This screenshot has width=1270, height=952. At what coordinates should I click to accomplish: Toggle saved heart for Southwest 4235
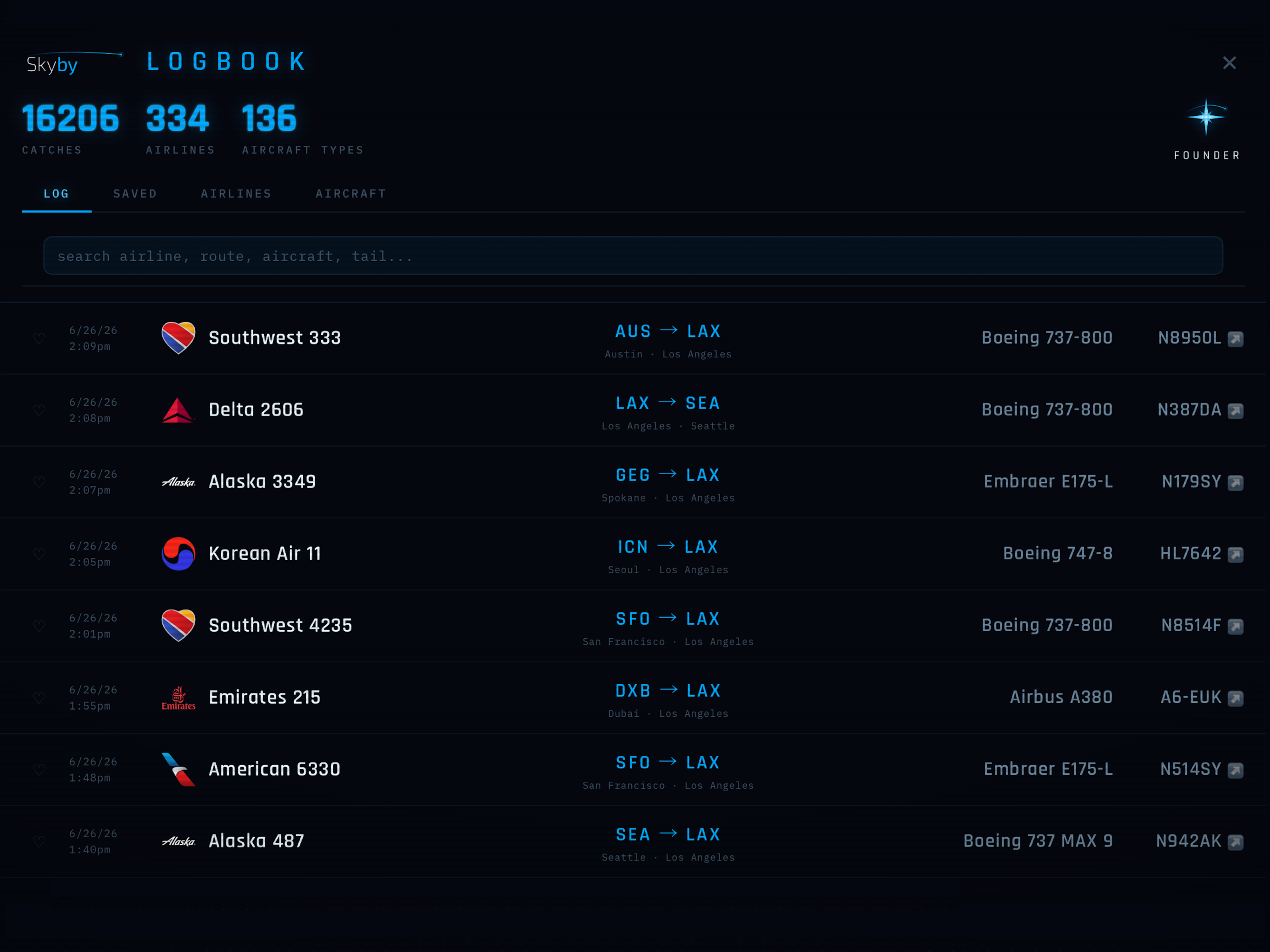click(39, 625)
